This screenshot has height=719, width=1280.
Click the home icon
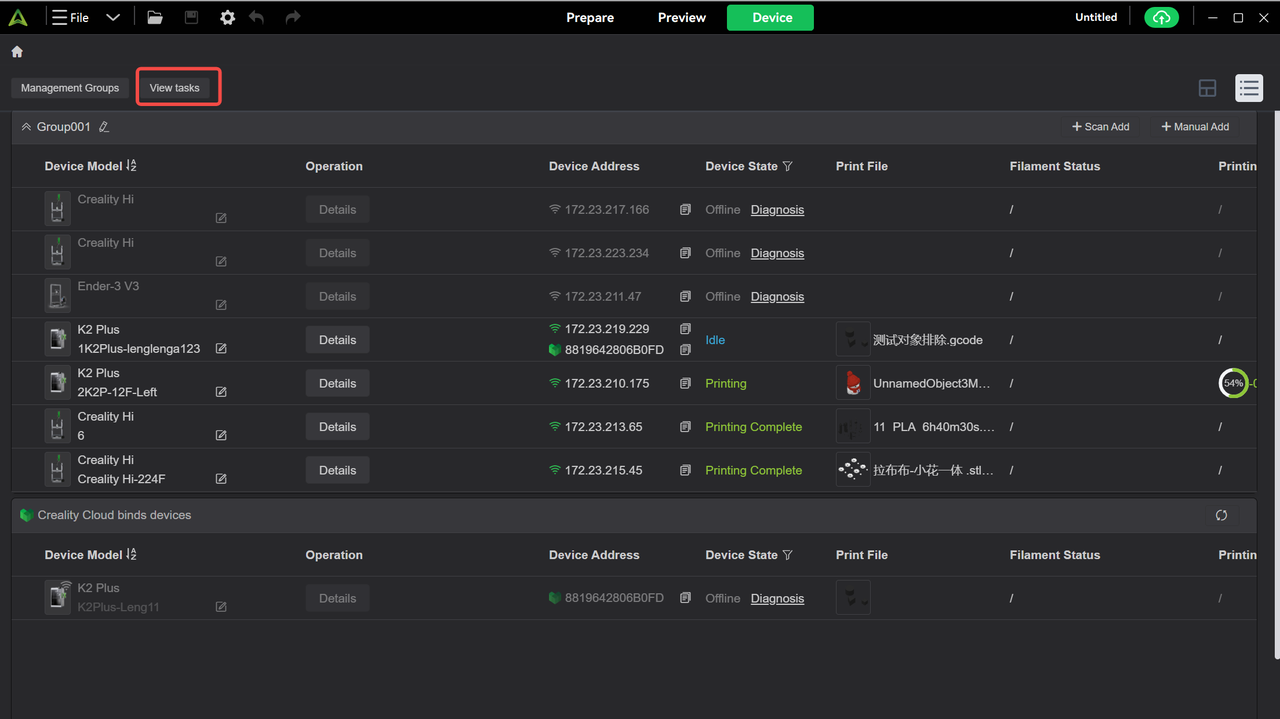point(17,52)
